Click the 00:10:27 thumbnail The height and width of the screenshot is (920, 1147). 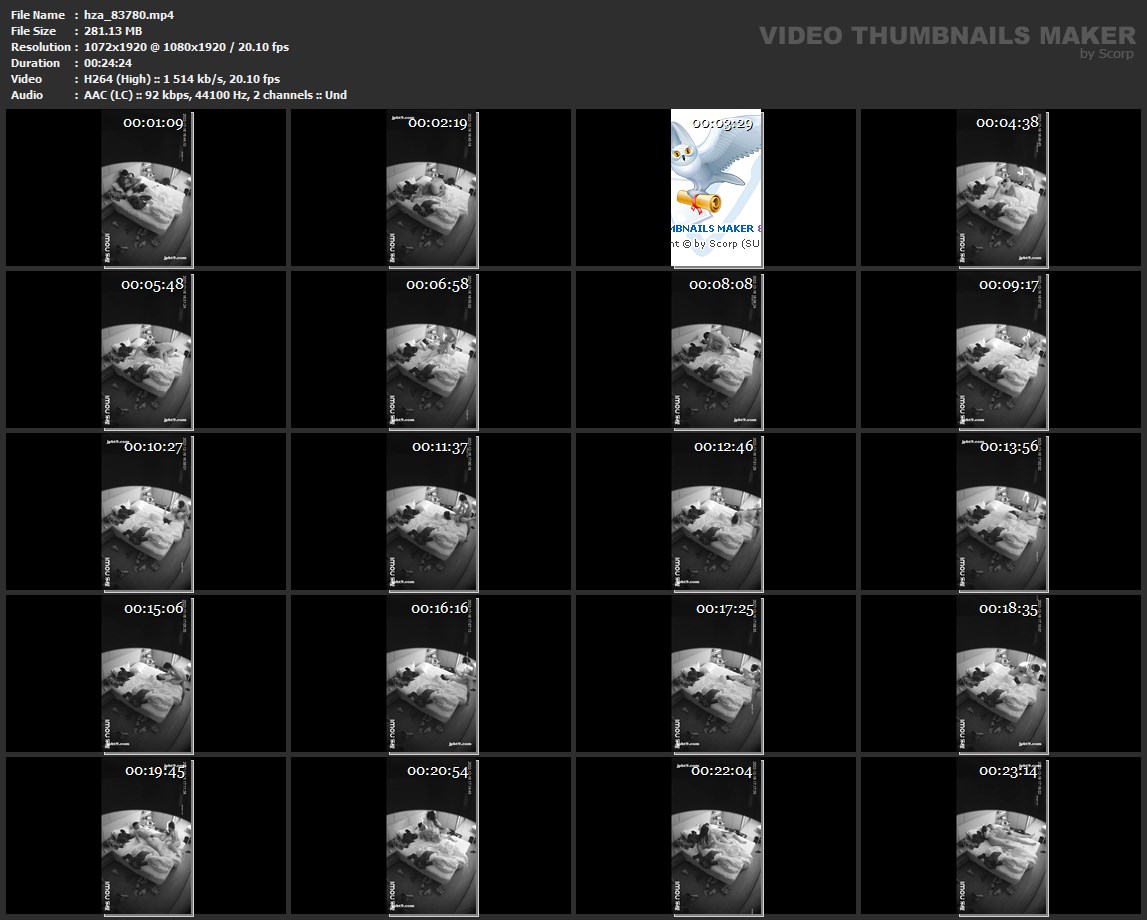[x=147, y=512]
